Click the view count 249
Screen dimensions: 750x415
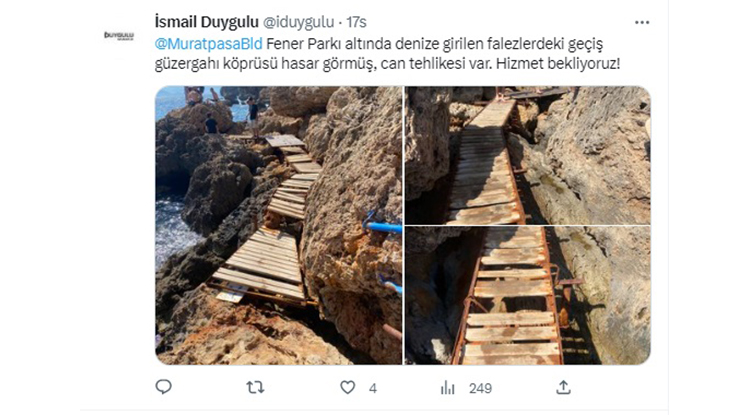(480, 388)
